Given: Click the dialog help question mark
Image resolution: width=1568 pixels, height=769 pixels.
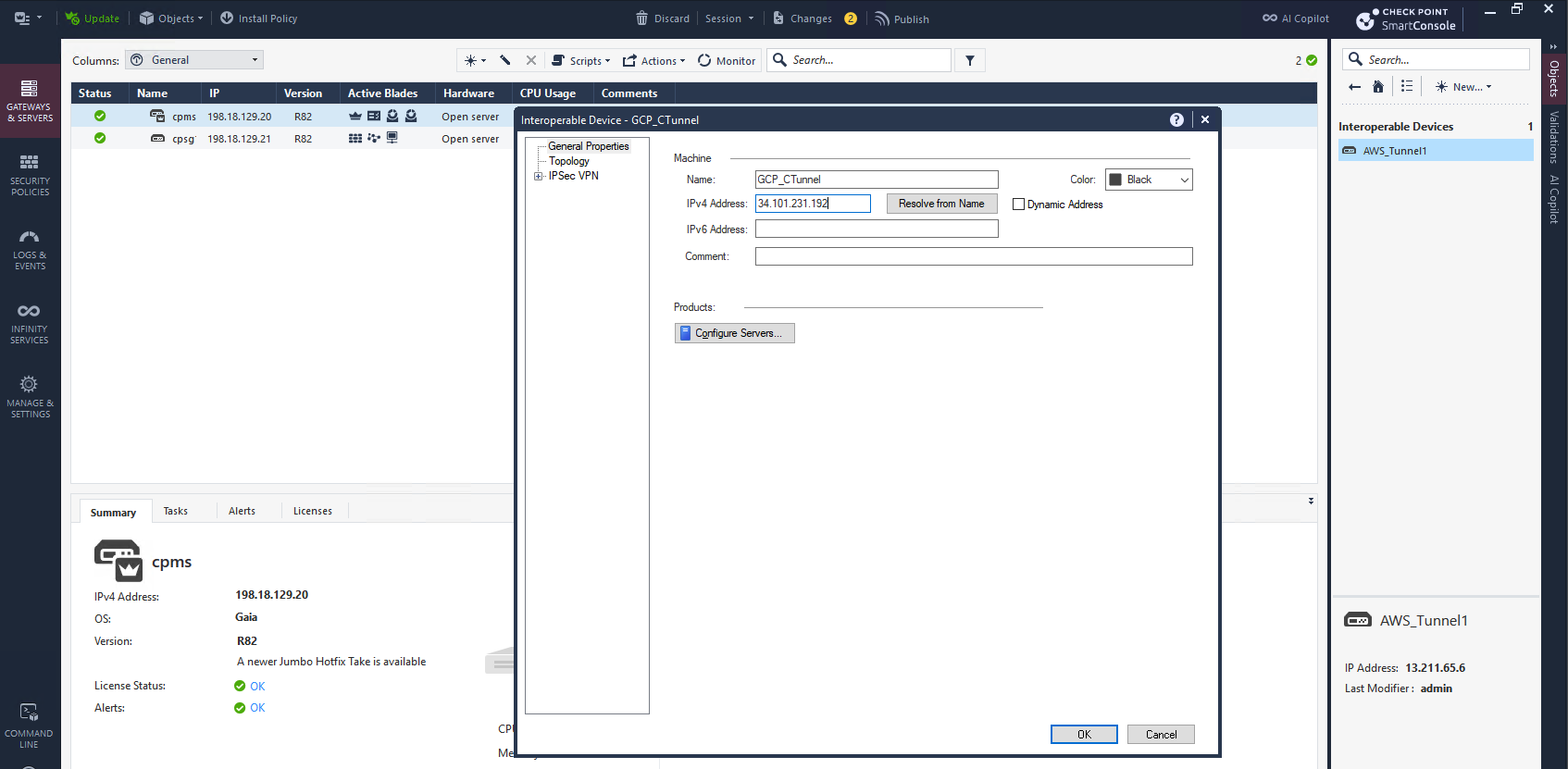Looking at the screenshot, I should pyautogui.click(x=1176, y=119).
